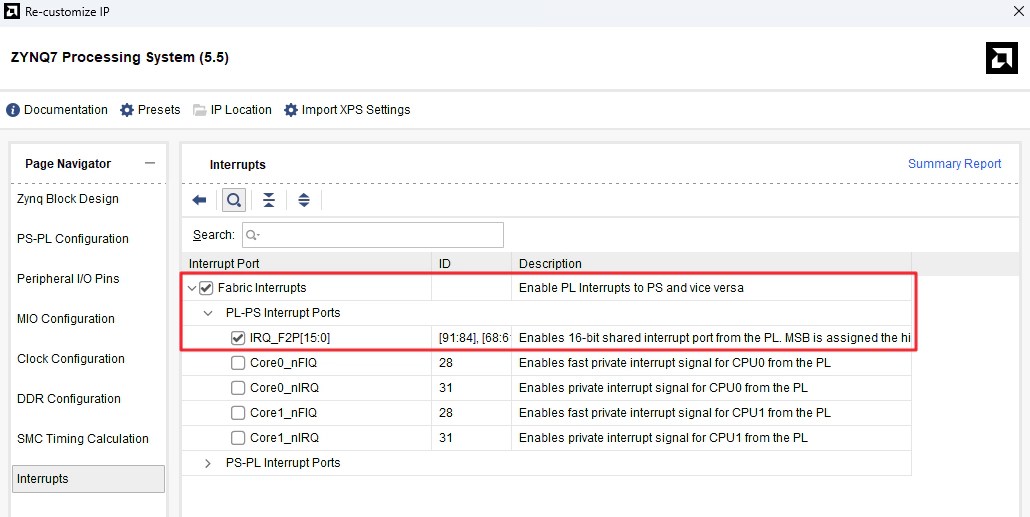
Task: Open Presets gear option
Action: [x=127, y=110]
